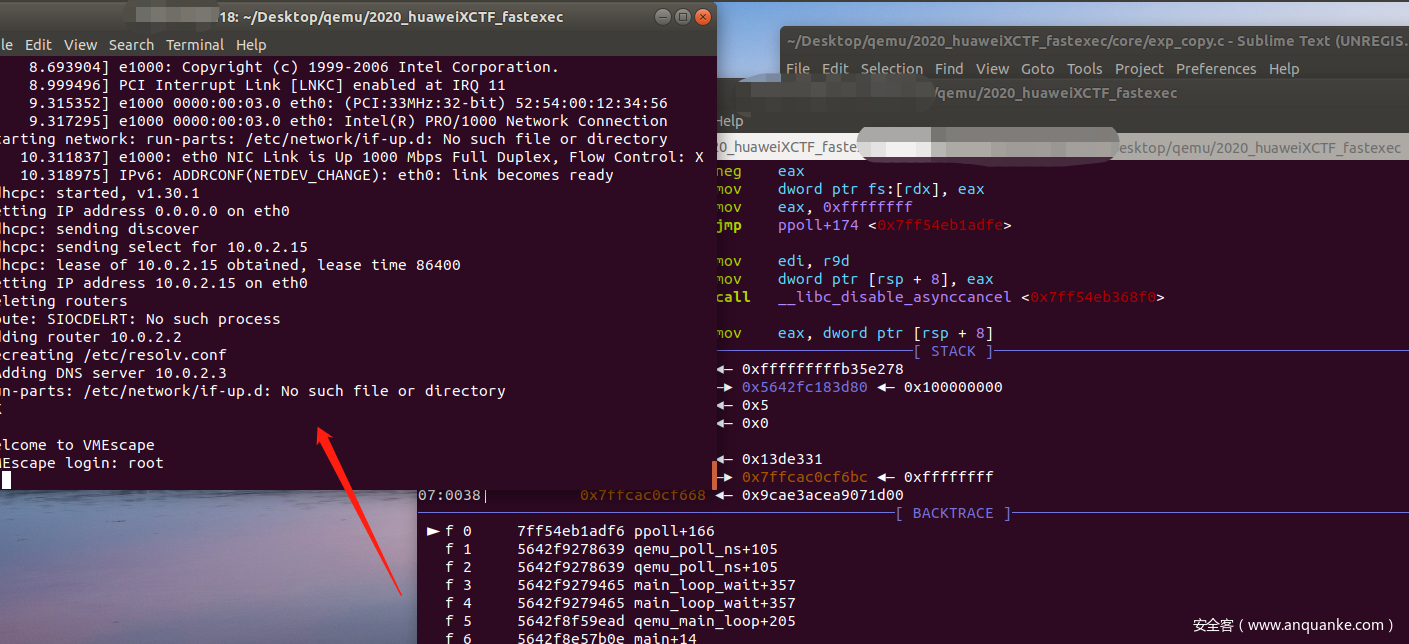The width and height of the screenshot is (1409, 644).
Task: Open Sublime Text's Find menu
Action: [x=949, y=69]
